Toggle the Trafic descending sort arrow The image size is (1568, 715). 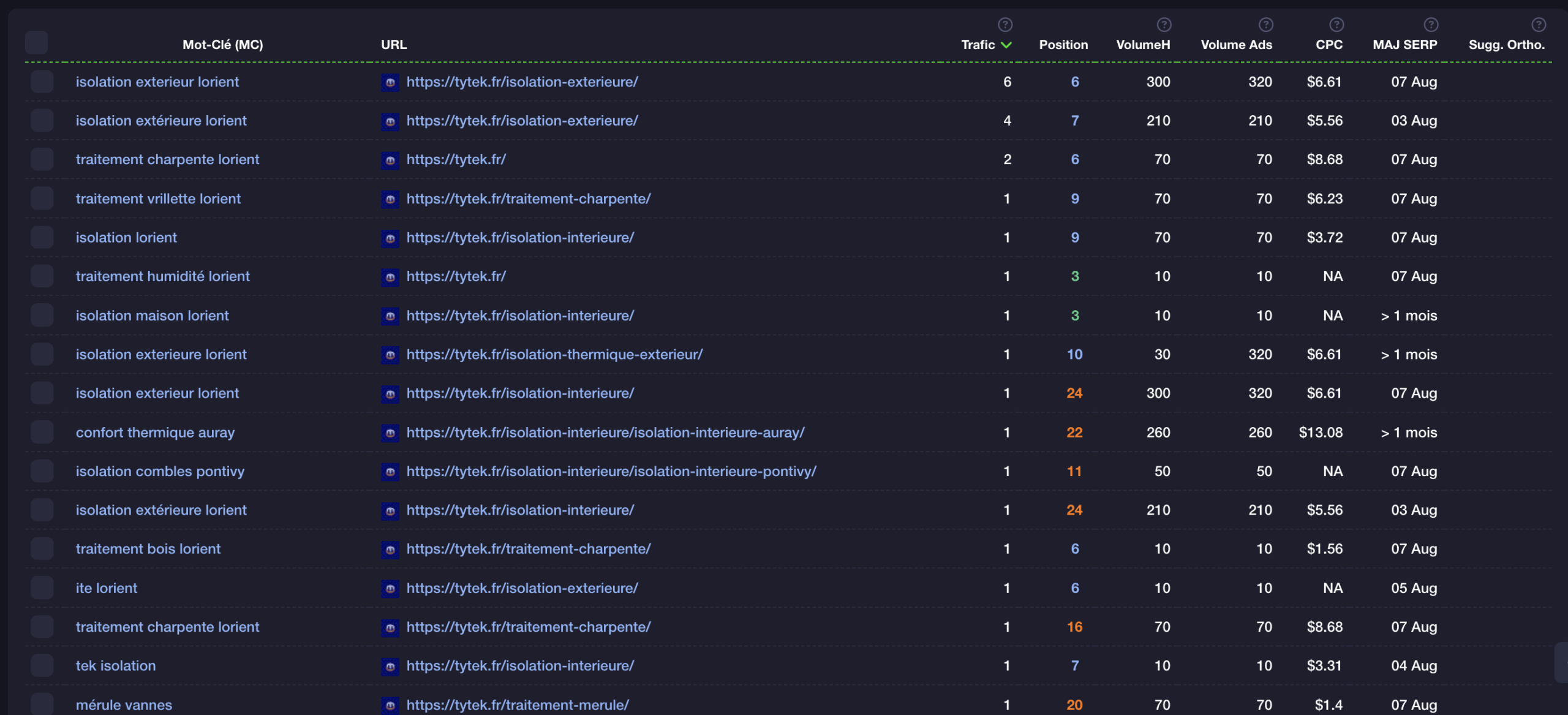pos(1006,45)
